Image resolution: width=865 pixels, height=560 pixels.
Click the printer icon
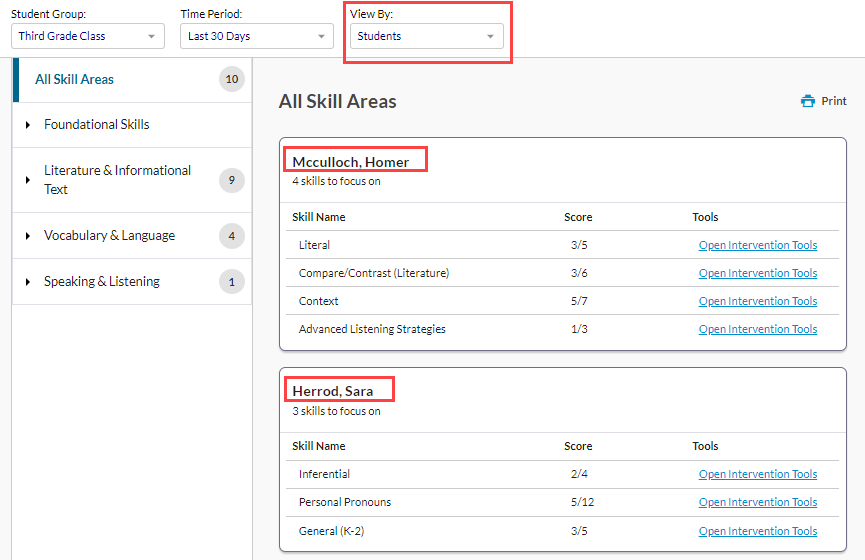(808, 101)
